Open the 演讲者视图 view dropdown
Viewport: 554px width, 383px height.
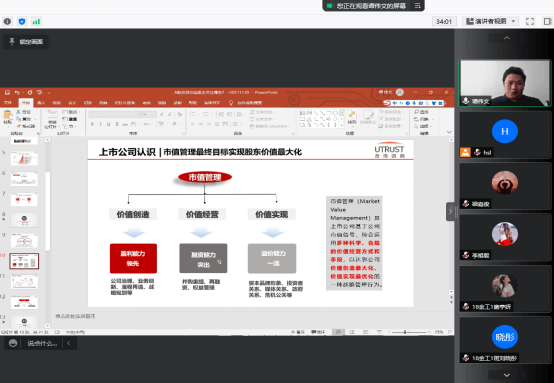click(490, 22)
